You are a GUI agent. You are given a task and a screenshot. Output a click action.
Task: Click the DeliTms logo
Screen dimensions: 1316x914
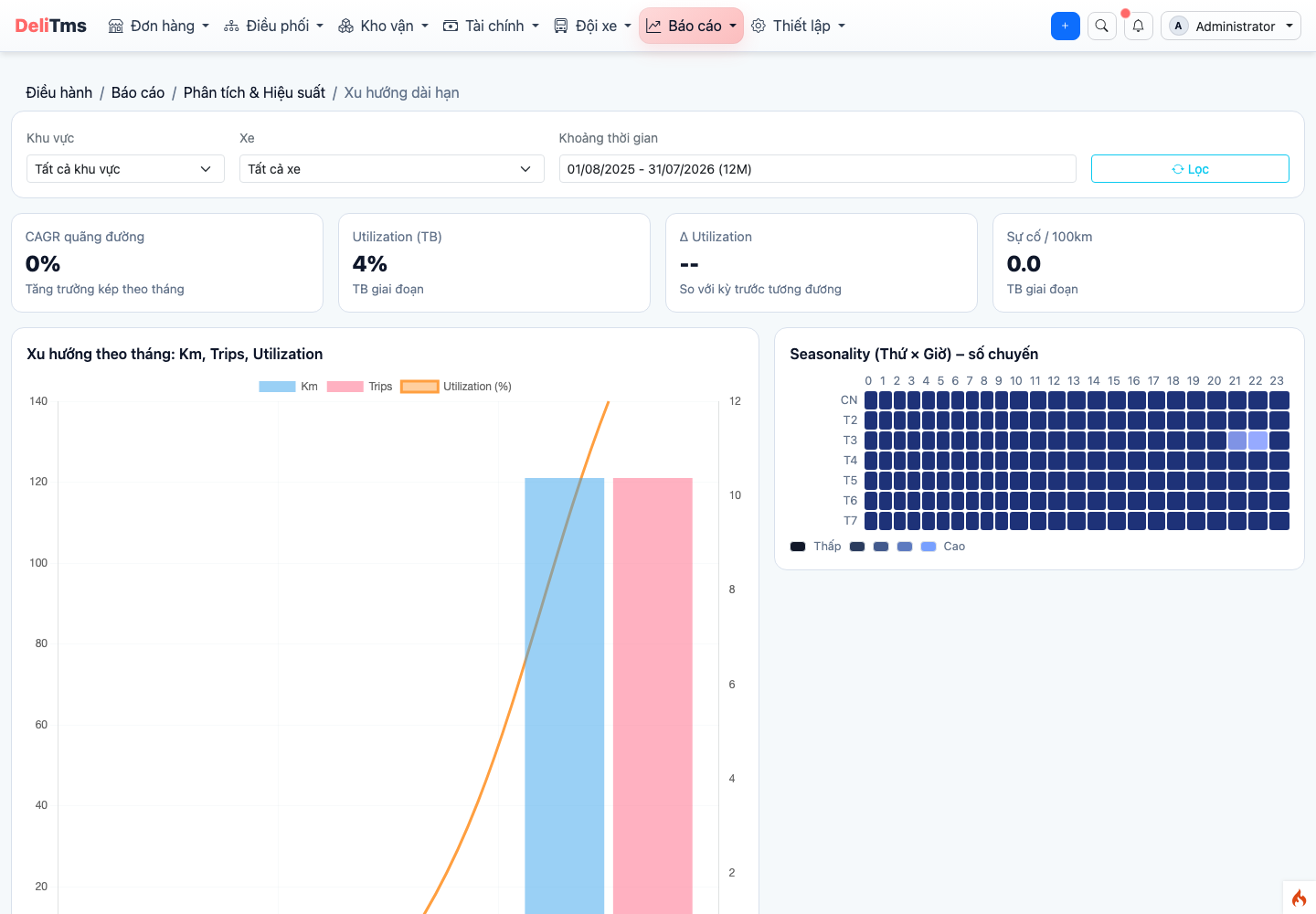click(x=51, y=26)
